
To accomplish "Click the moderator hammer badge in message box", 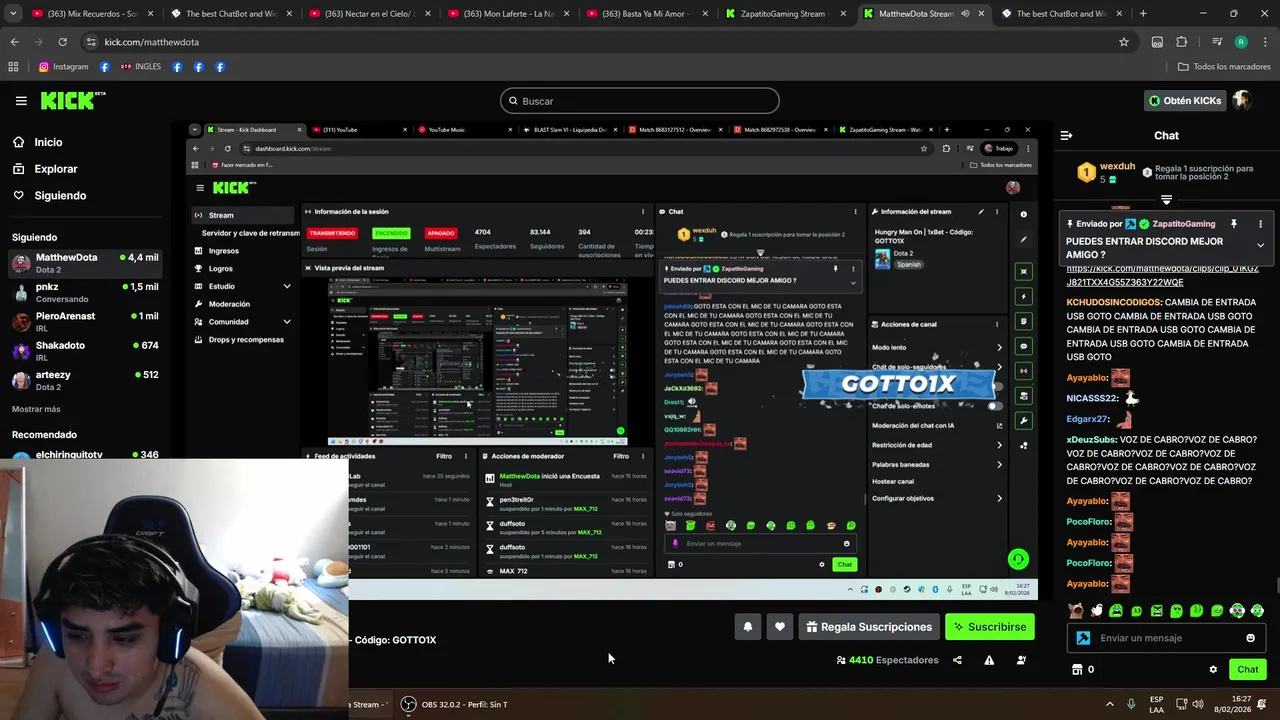I will click(x=1083, y=638).
